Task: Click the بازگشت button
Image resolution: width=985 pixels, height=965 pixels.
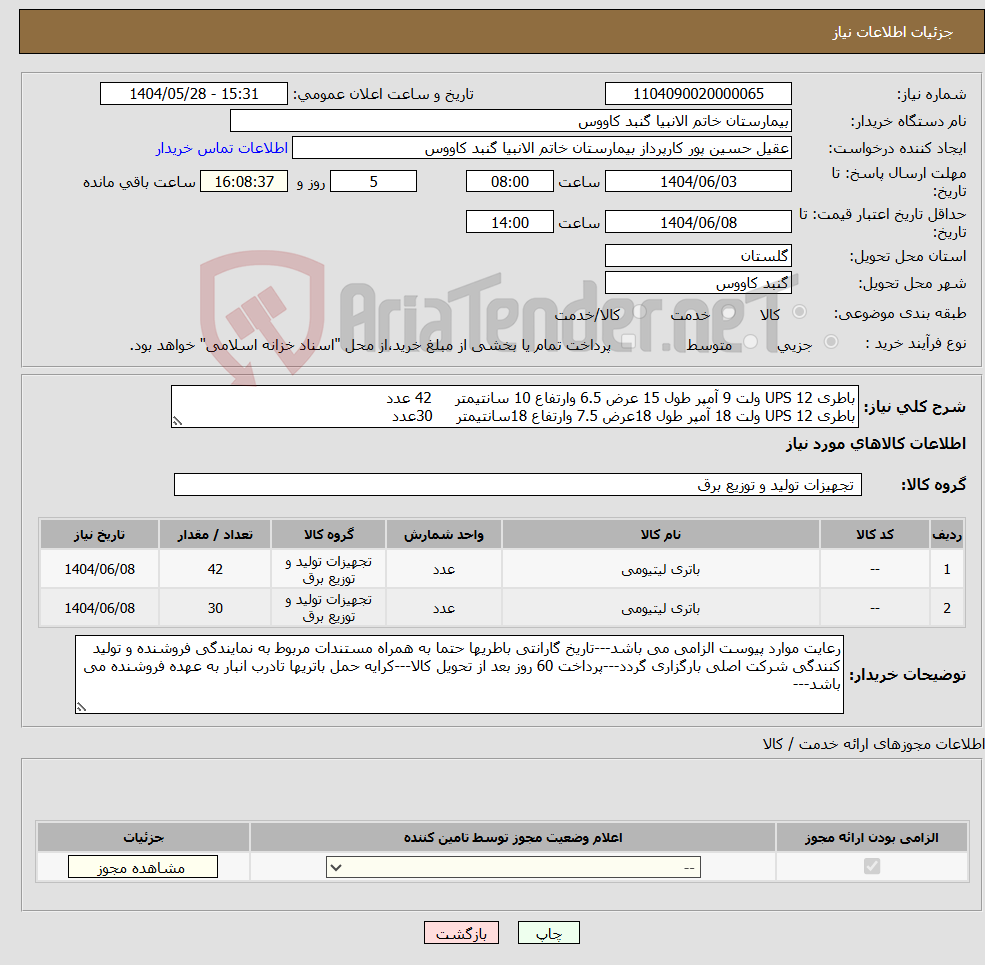Action: 461,932
